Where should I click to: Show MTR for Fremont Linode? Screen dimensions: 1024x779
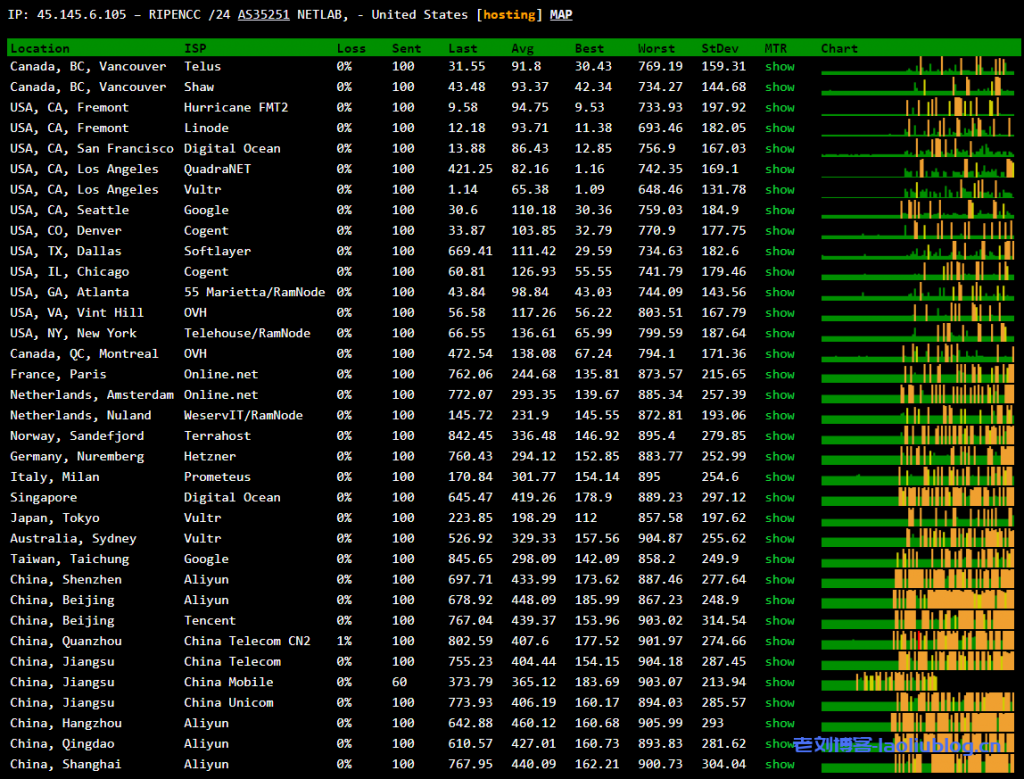(x=779, y=128)
